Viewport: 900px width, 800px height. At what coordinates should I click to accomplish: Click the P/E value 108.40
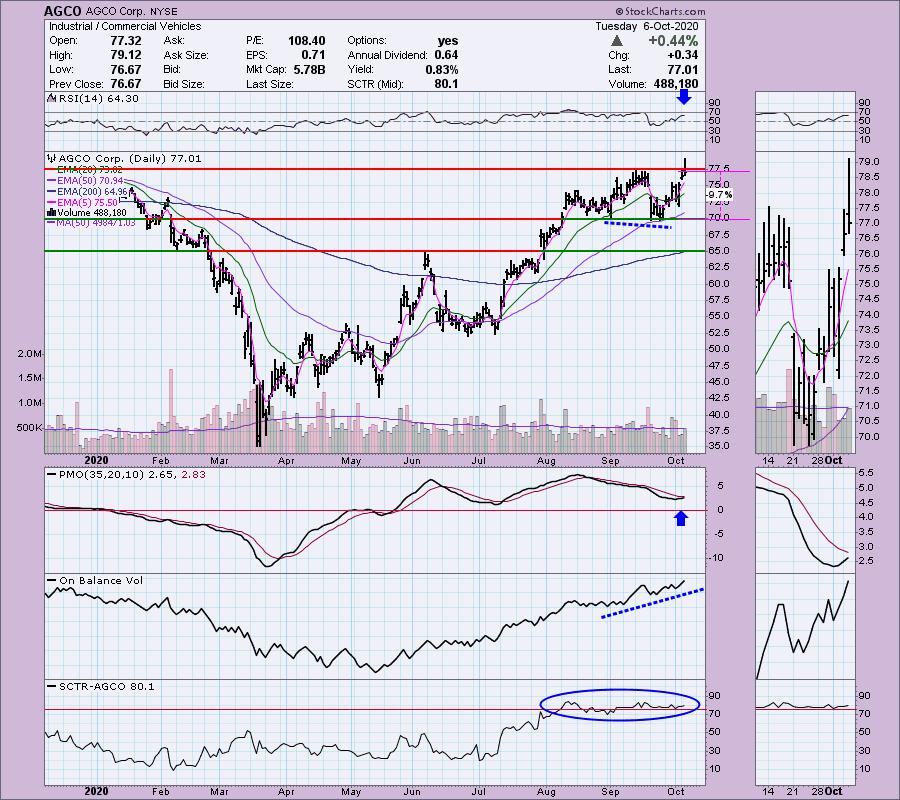click(307, 41)
